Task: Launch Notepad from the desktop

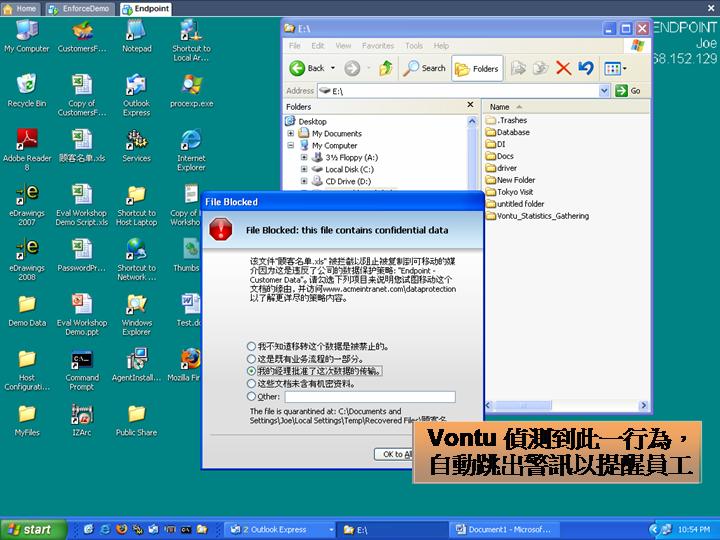Action: 136,36
